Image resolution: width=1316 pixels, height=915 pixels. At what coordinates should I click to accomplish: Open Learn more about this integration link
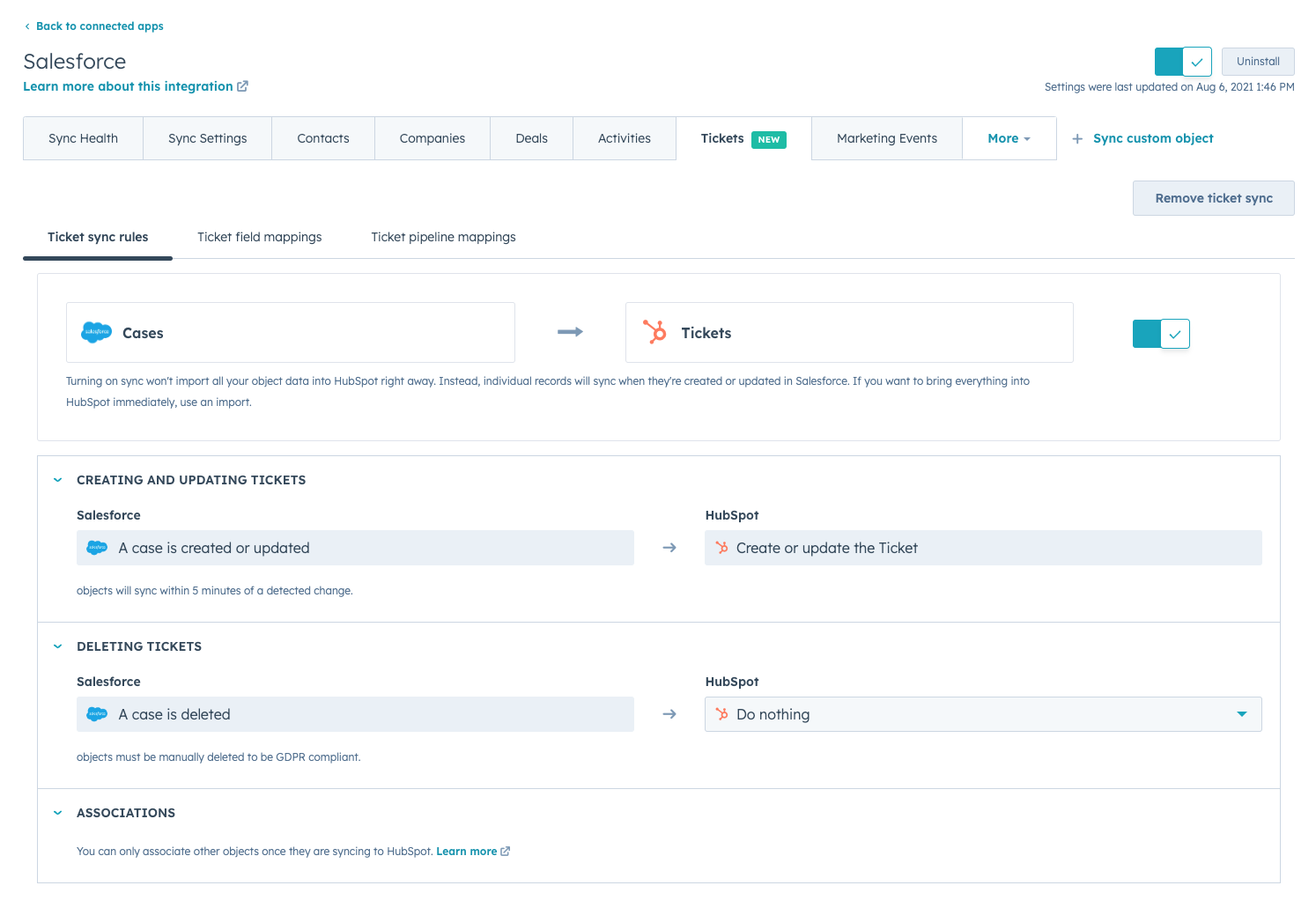click(x=128, y=86)
